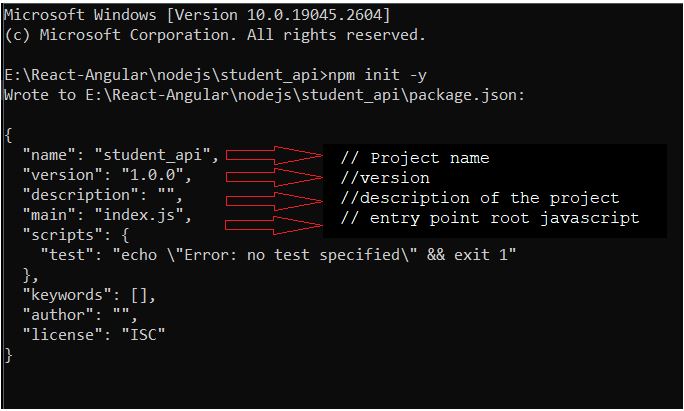Click the "// entry point root javascript" annotation
The width and height of the screenshot is (684, 411).
490,218
